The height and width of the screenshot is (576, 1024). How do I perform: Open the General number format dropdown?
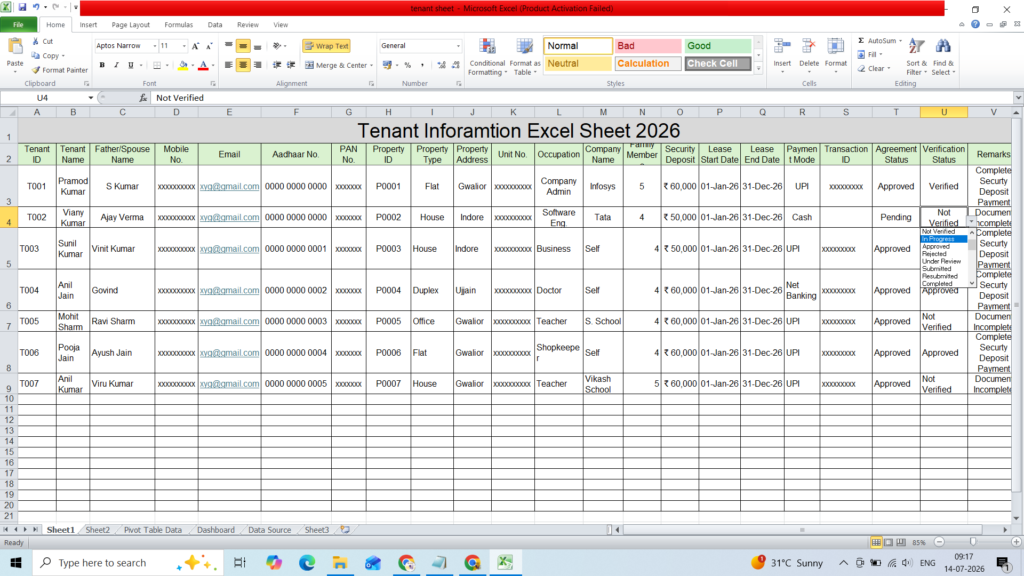tap(458, 46)
